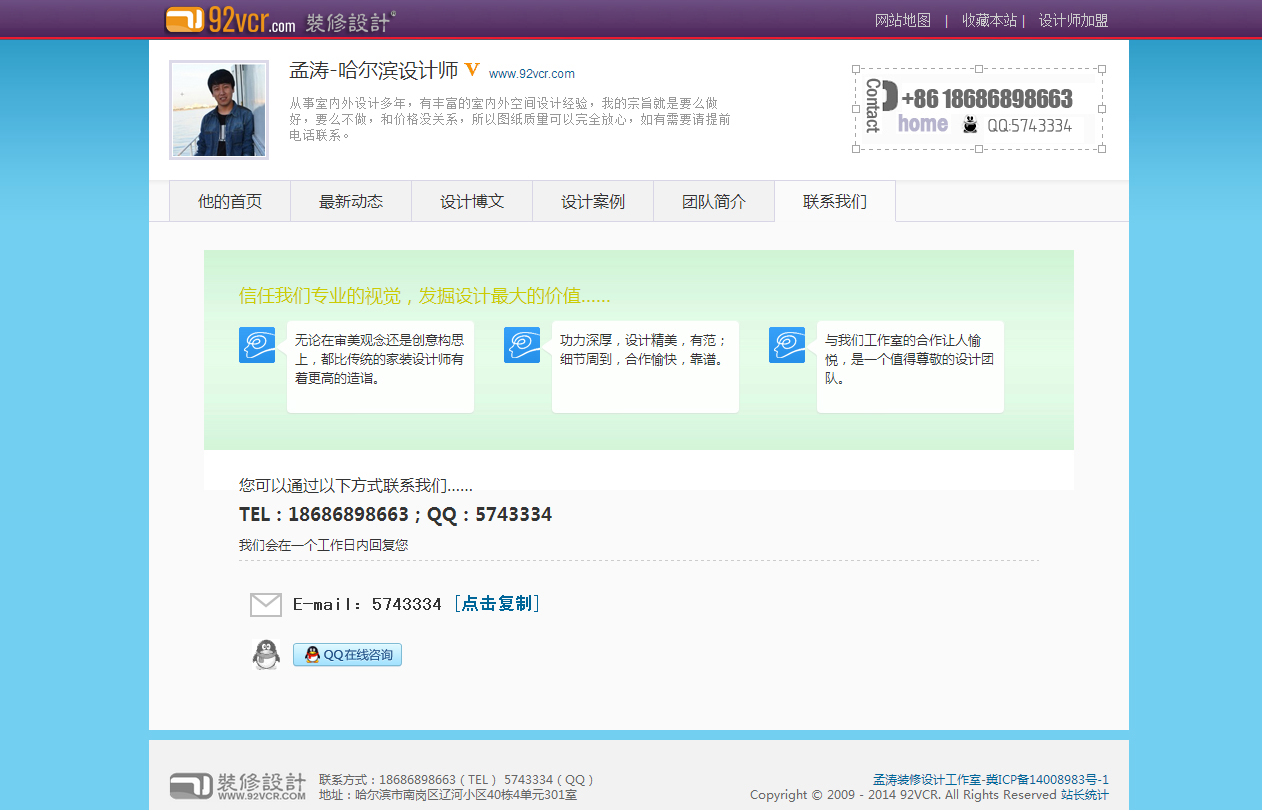Click the third blue testimonial icon
The image size is (1262, 811).
[x=787, y=345]
